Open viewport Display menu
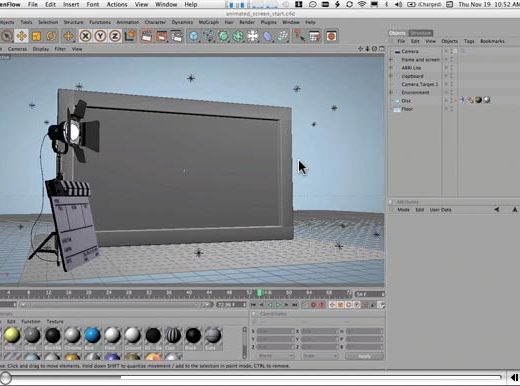This screenshot has height=386, width=520. 41,49
